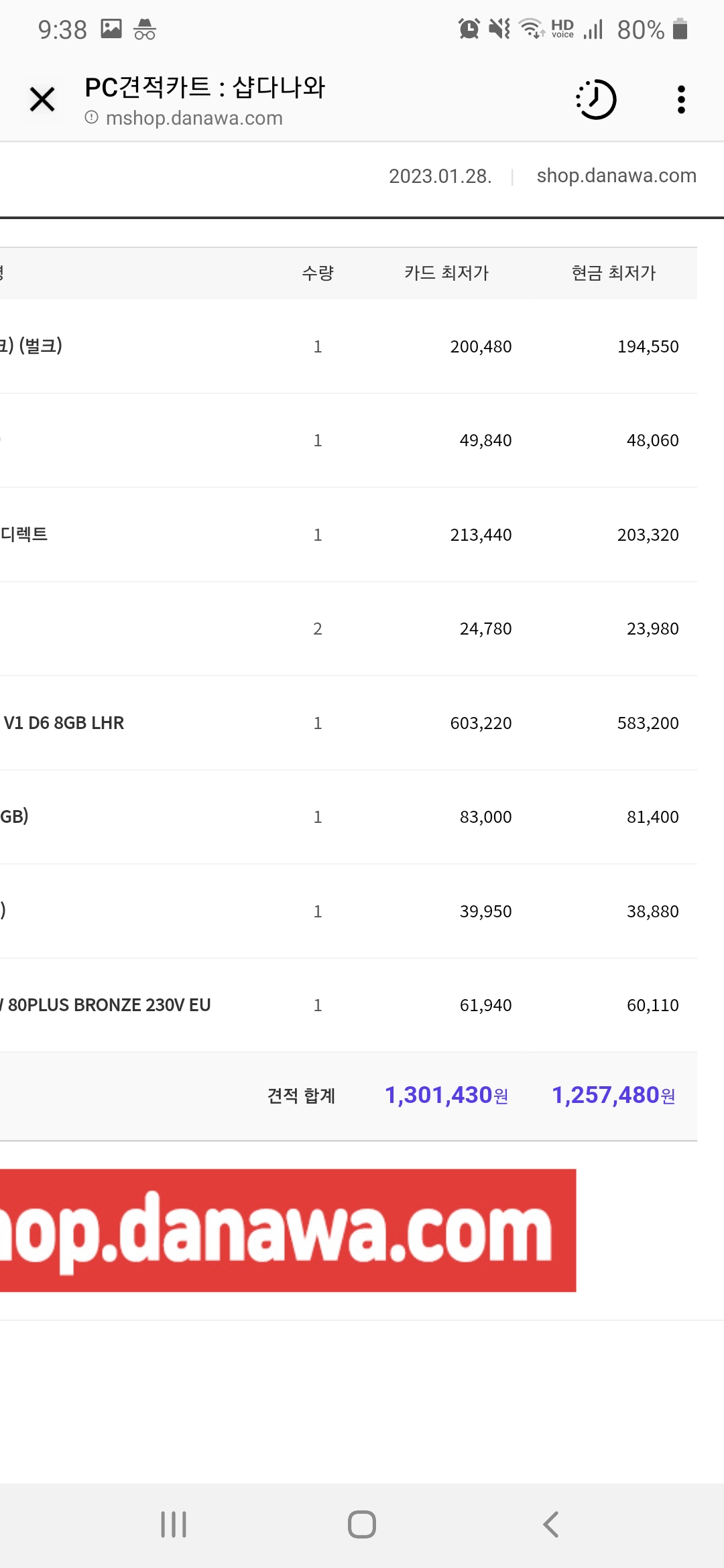Select card price 83,000
724x1568 pixels.
[485, 817]
